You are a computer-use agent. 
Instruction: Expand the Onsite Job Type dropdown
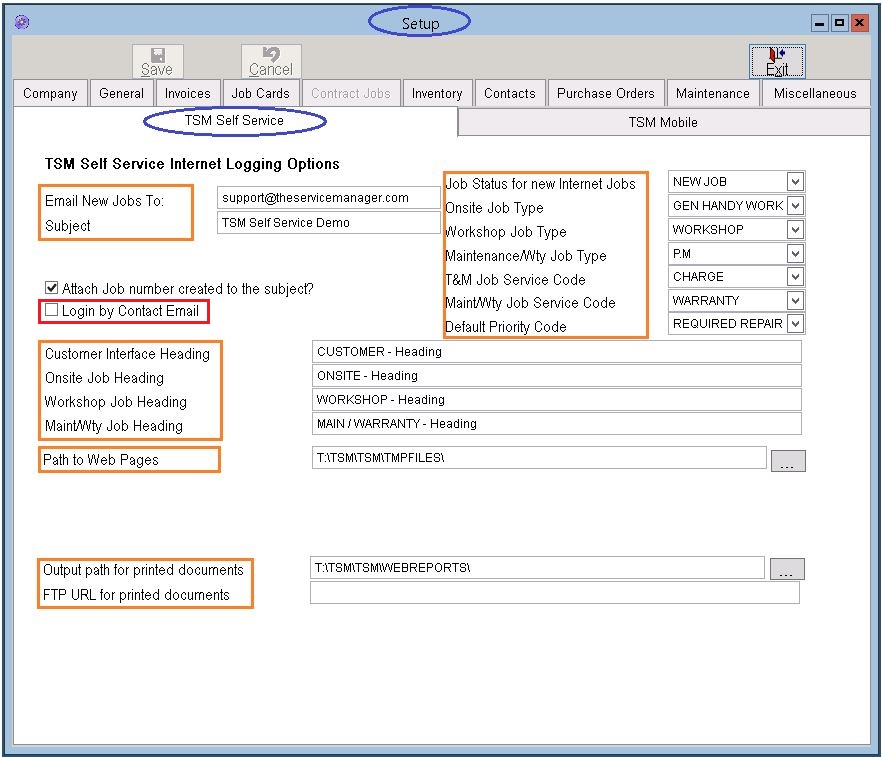pos(795,206)
